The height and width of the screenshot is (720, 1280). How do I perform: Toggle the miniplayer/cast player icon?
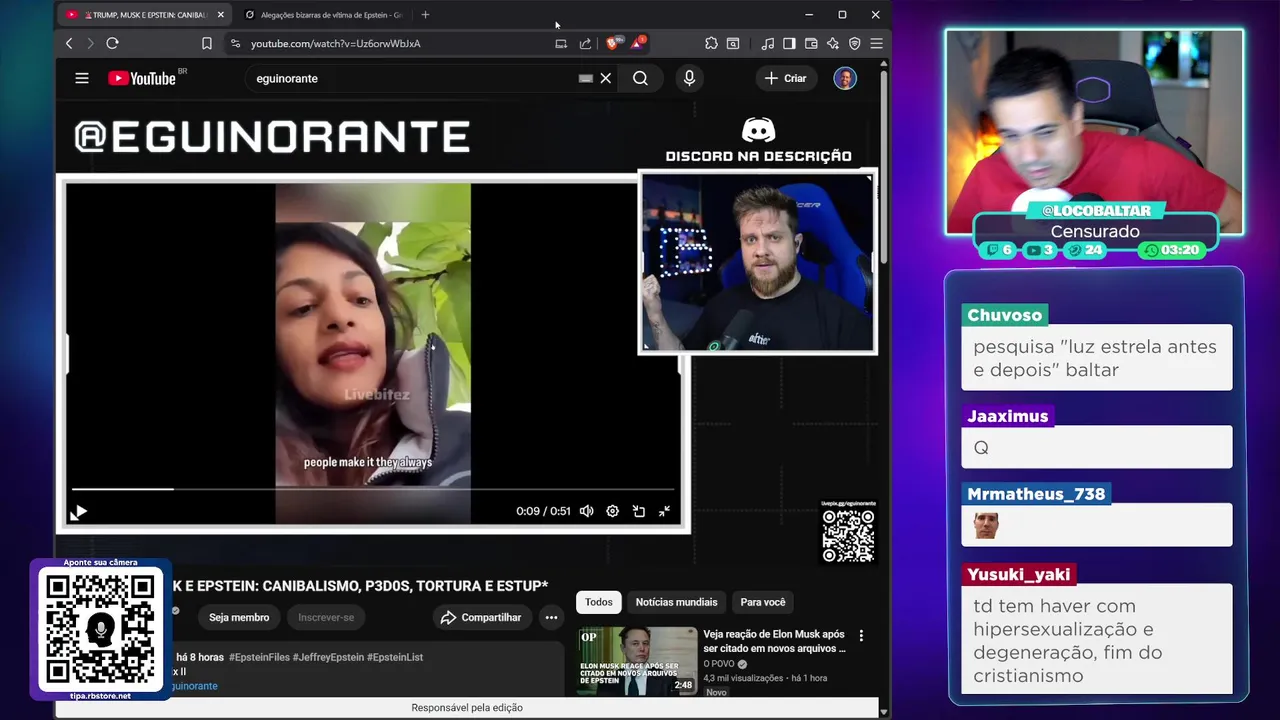[x=639, y=511]
